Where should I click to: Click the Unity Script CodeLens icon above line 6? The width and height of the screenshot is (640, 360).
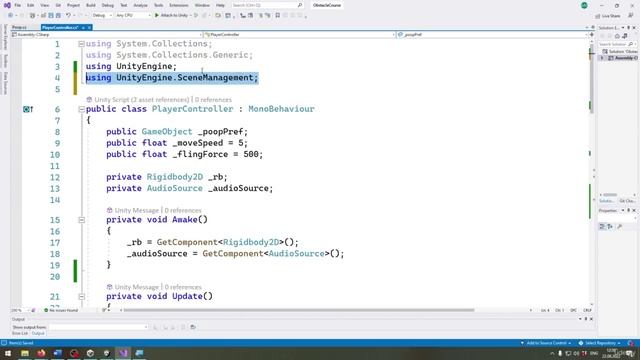pos(89,100)
